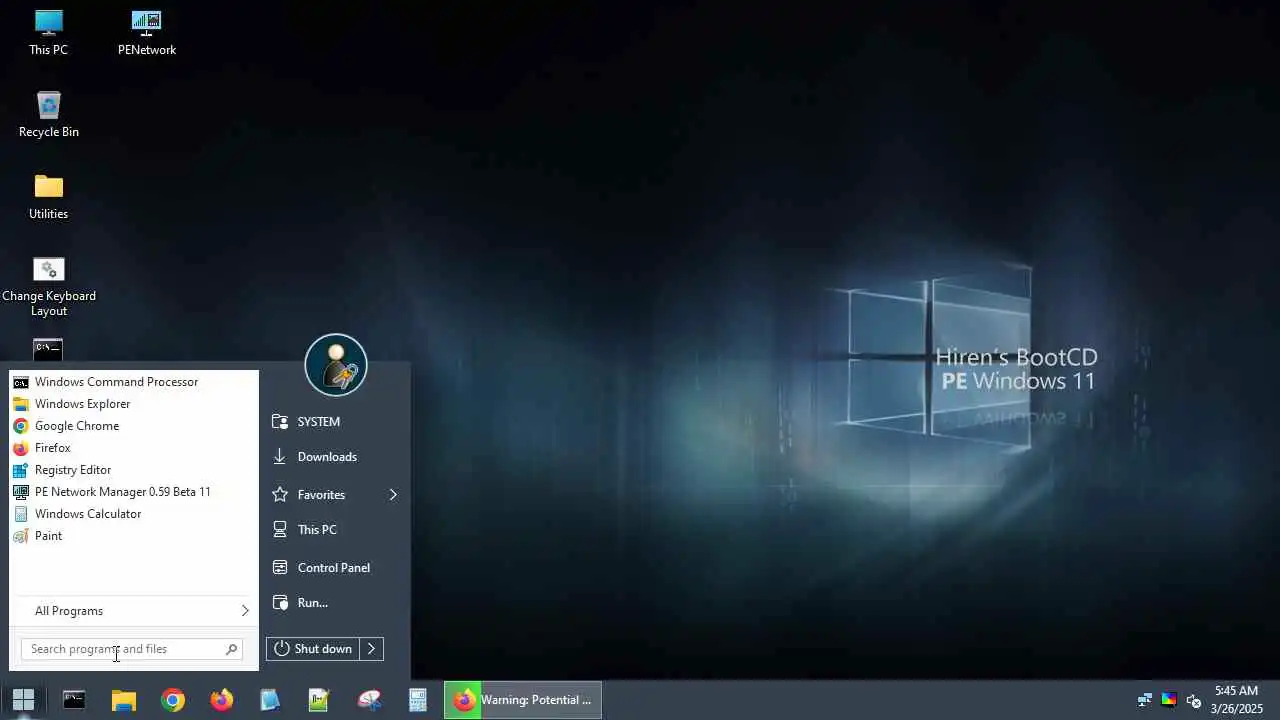Select the PENetwork desktop icon
This screenshot has height=720, width=1280.
click(x=146, y=33)
